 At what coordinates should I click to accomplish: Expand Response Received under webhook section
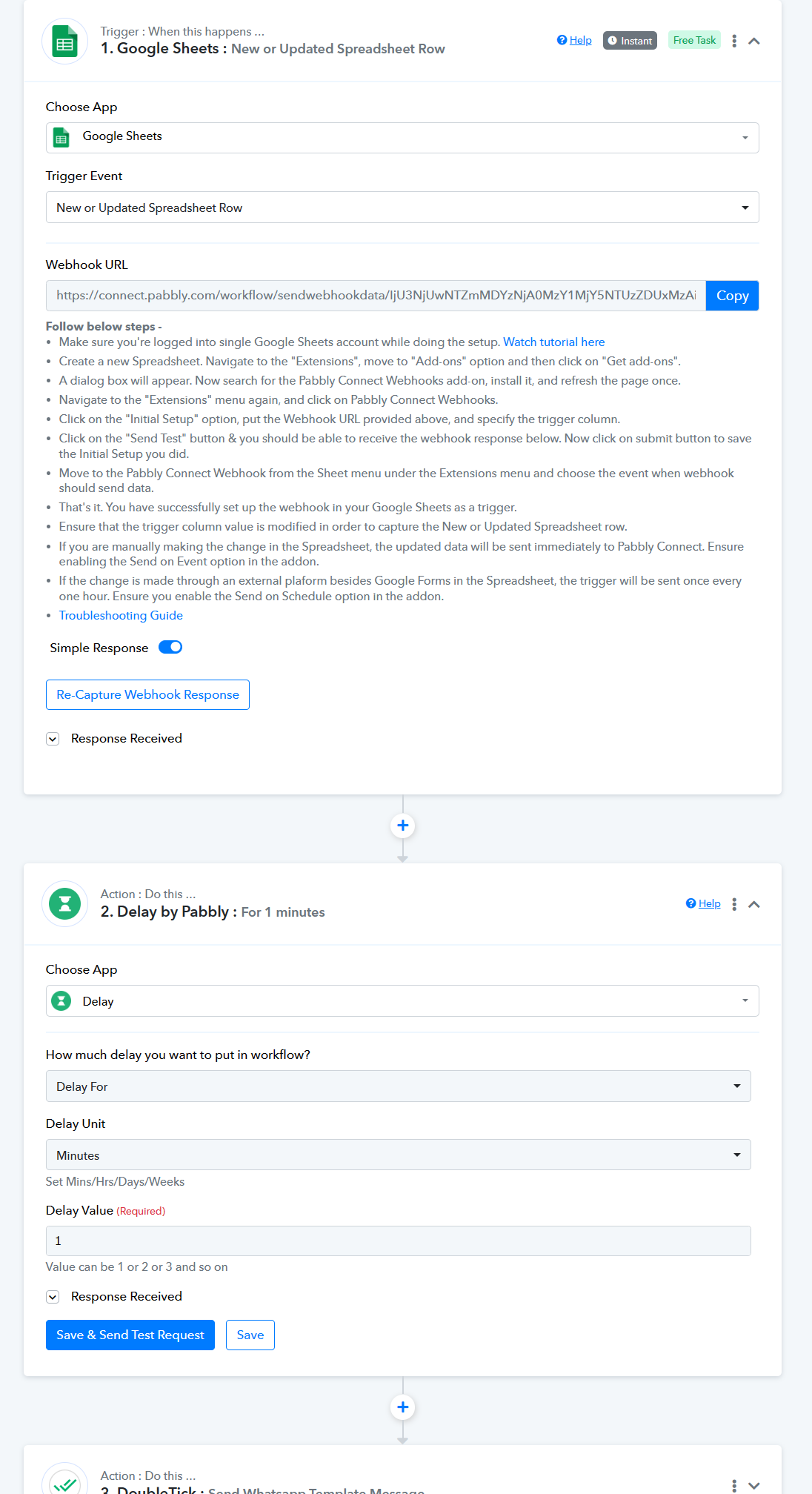(x=53, y=739)
